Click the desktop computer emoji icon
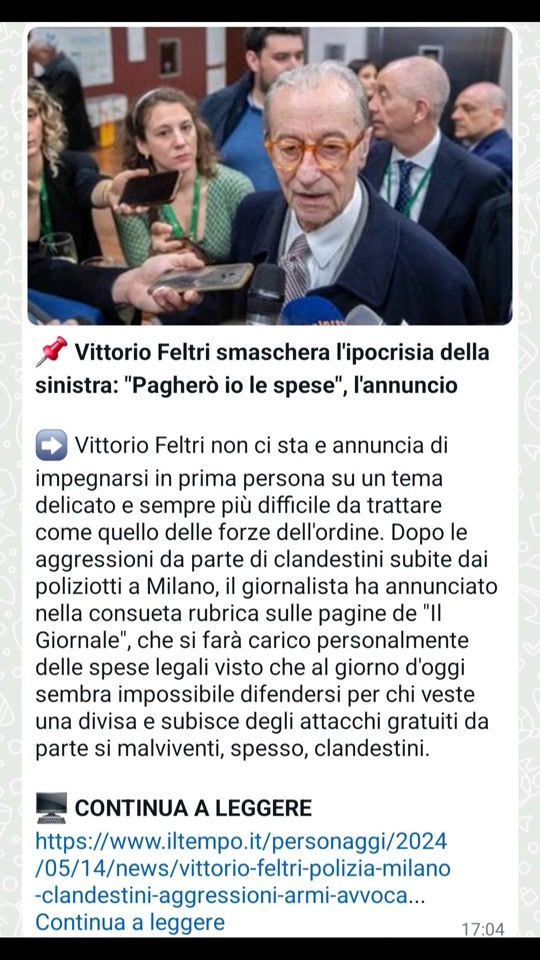Screen dimensions: 540x960 click(x=51, y=808)
